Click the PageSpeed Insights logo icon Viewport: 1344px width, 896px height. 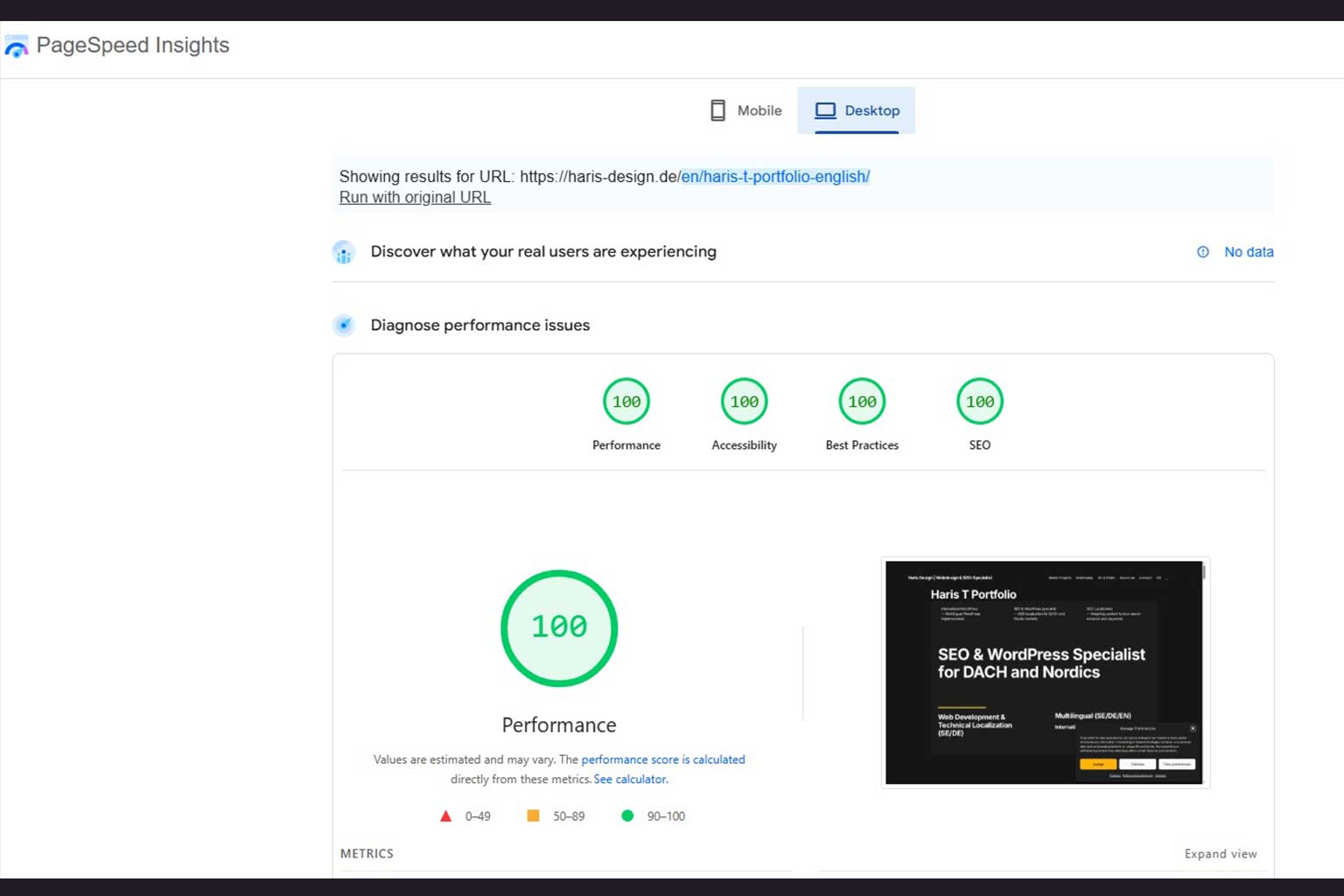click(16, 45)
